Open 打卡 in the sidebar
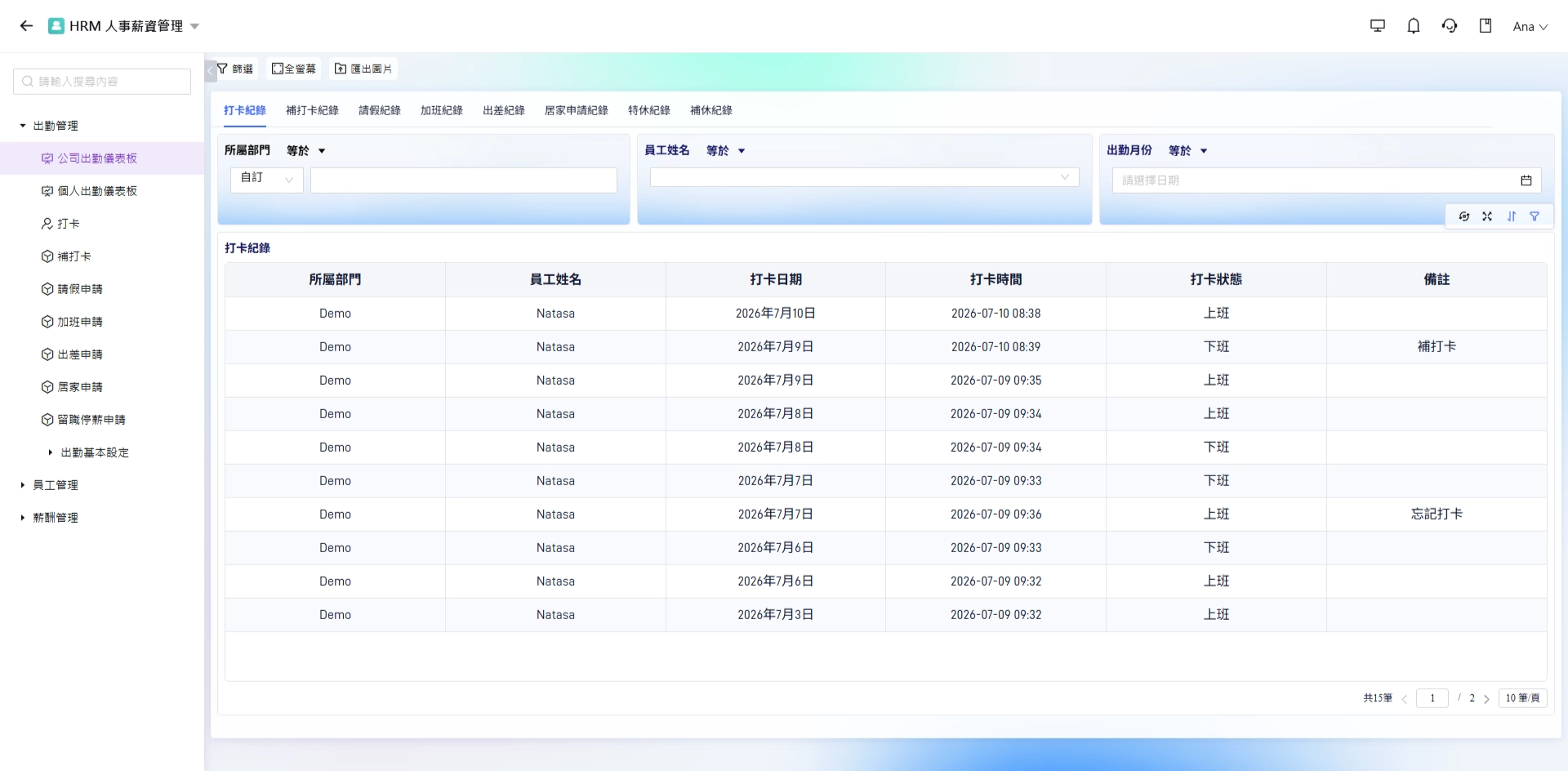 coord(102,224)
